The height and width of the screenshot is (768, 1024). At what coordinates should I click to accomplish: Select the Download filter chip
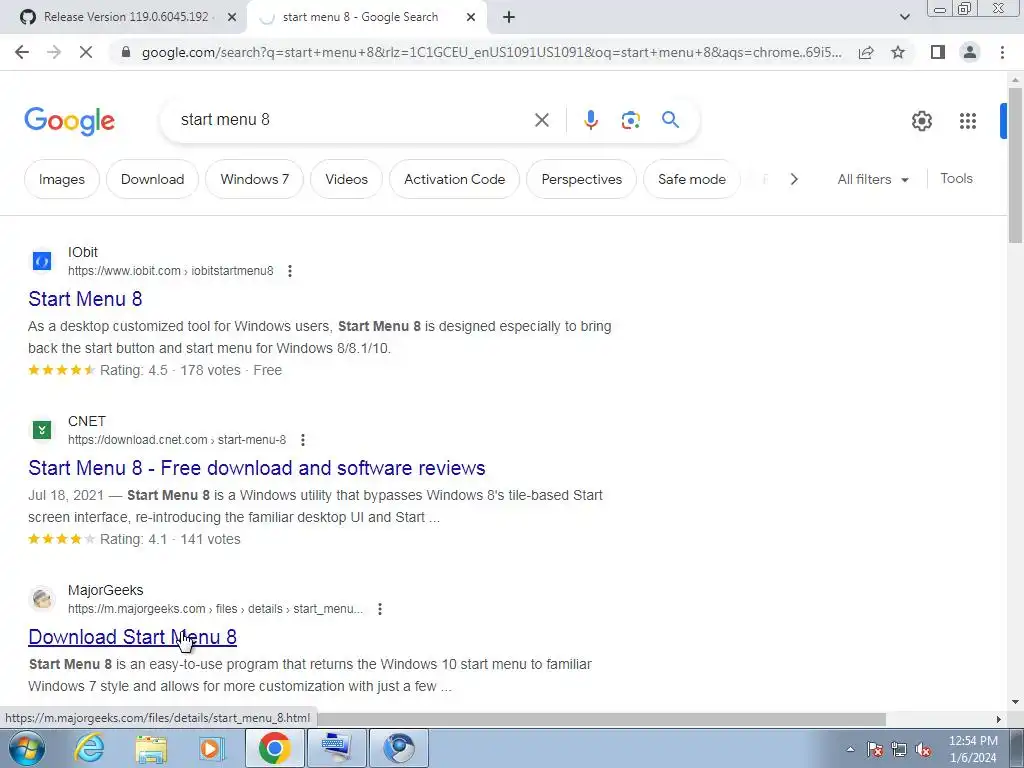[x=152, y=179]
